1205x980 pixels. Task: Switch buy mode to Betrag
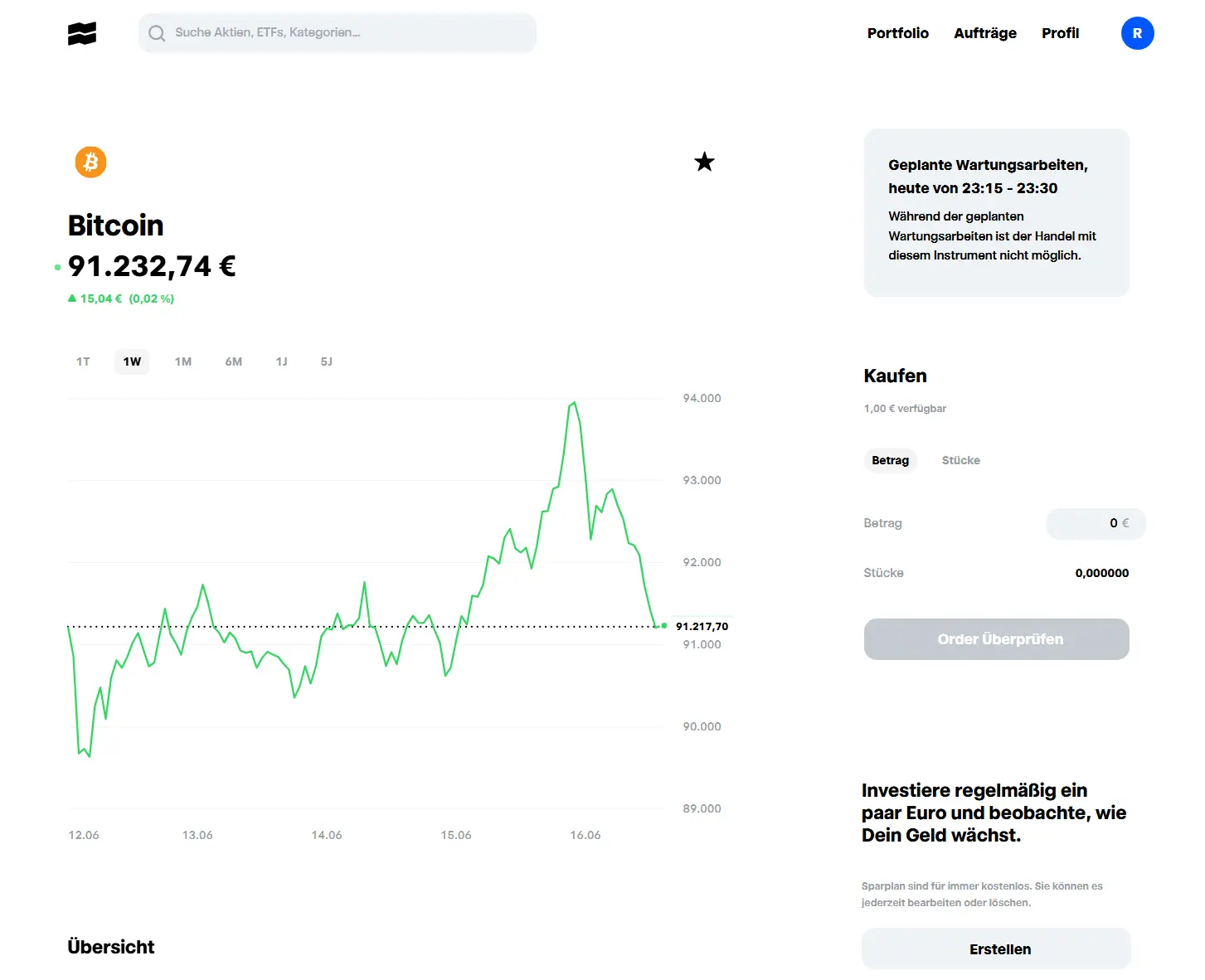[890, 460]
